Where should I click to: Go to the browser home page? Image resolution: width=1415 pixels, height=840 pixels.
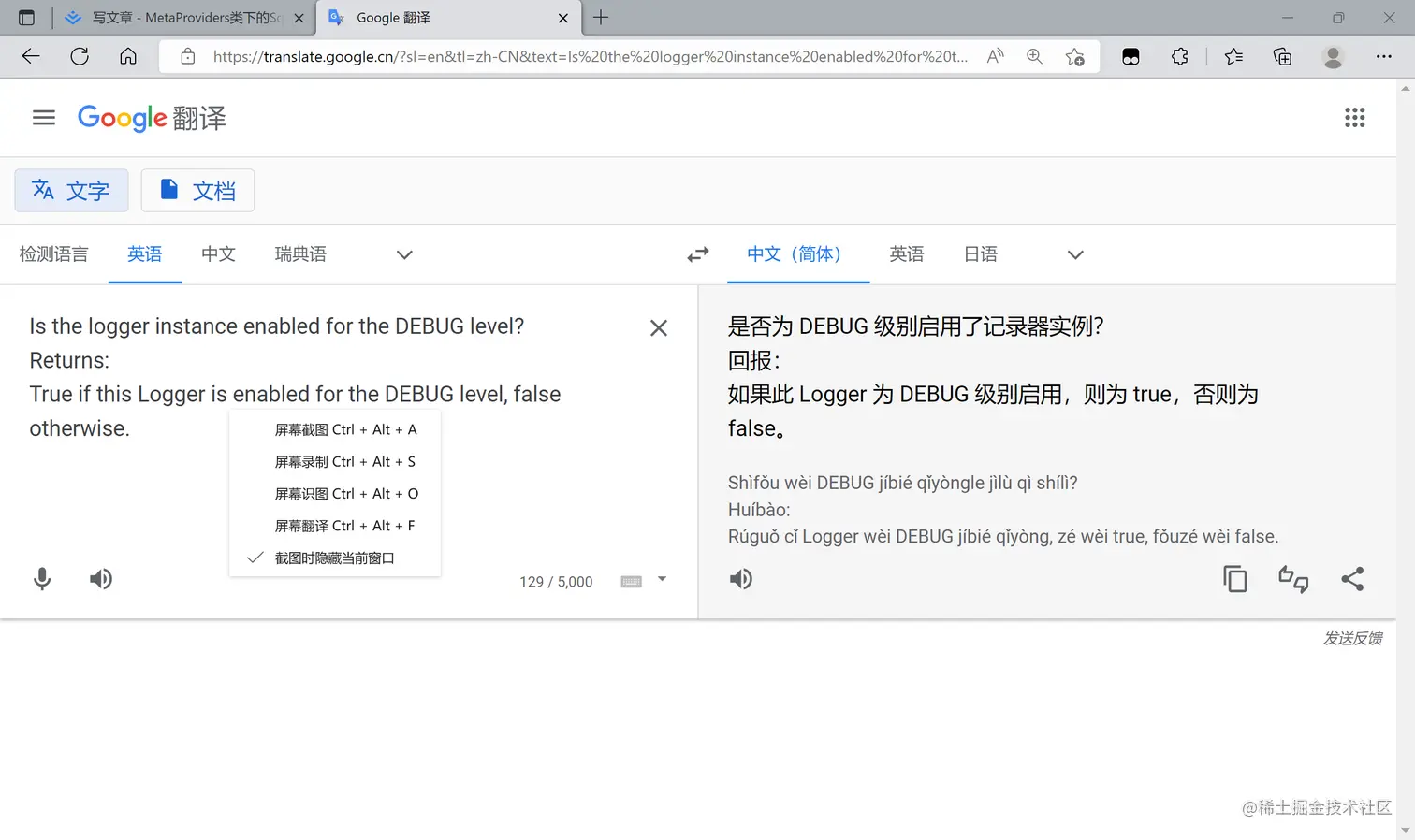[128, 56]
